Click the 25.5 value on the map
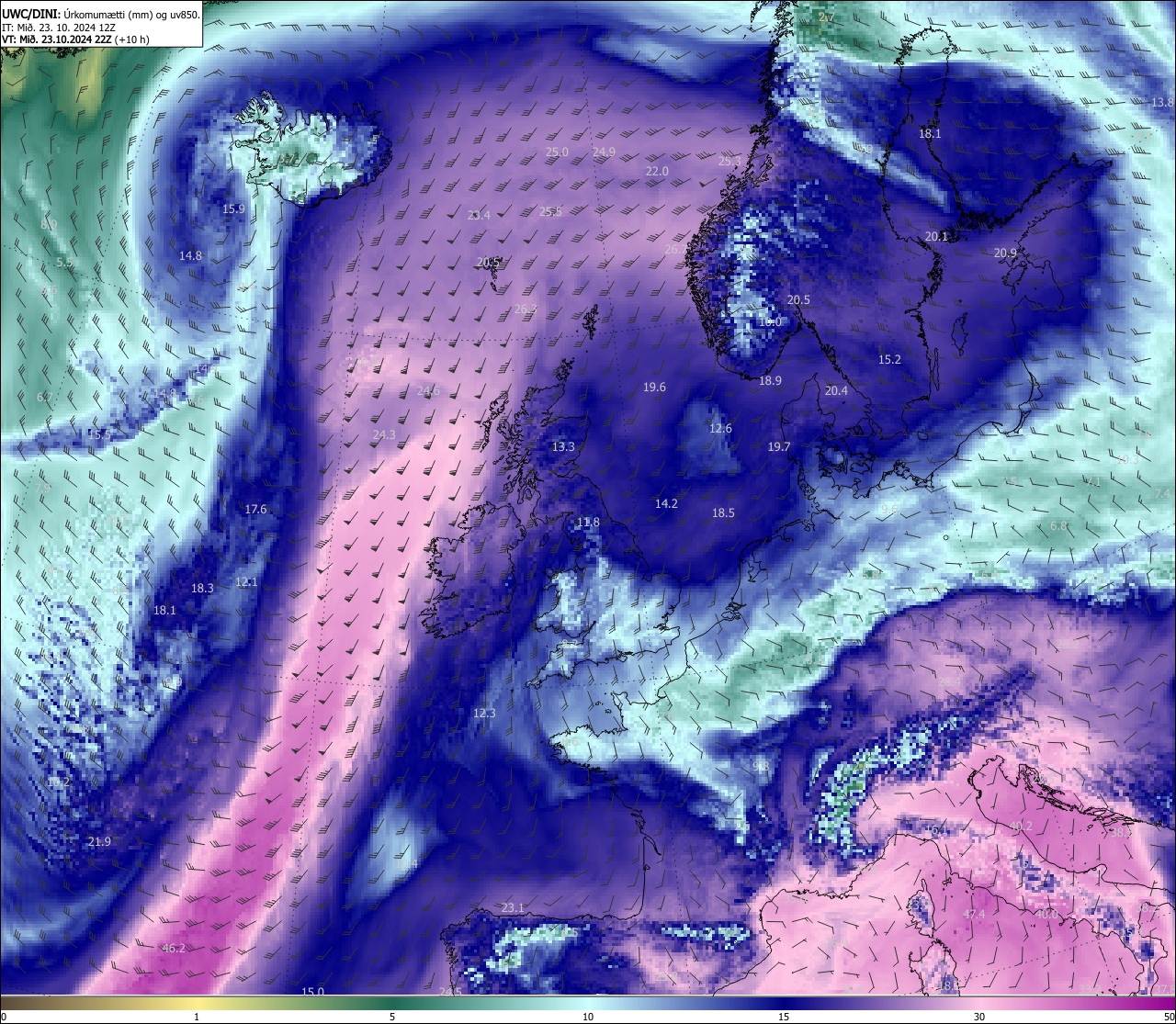Image resolution: width=1176 pixels, height=1024 pixels. 550,211
